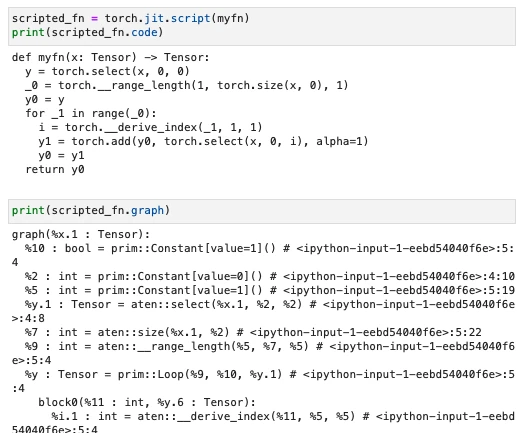Click the 'y1 = torch.add' output line
This screenshot has width=527, height=433.
203,142
